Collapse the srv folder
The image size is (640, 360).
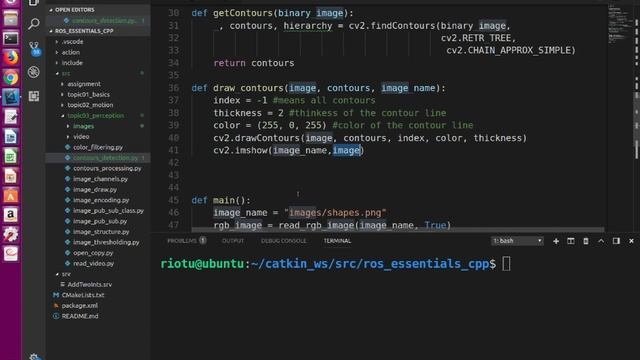coord(66,274)
